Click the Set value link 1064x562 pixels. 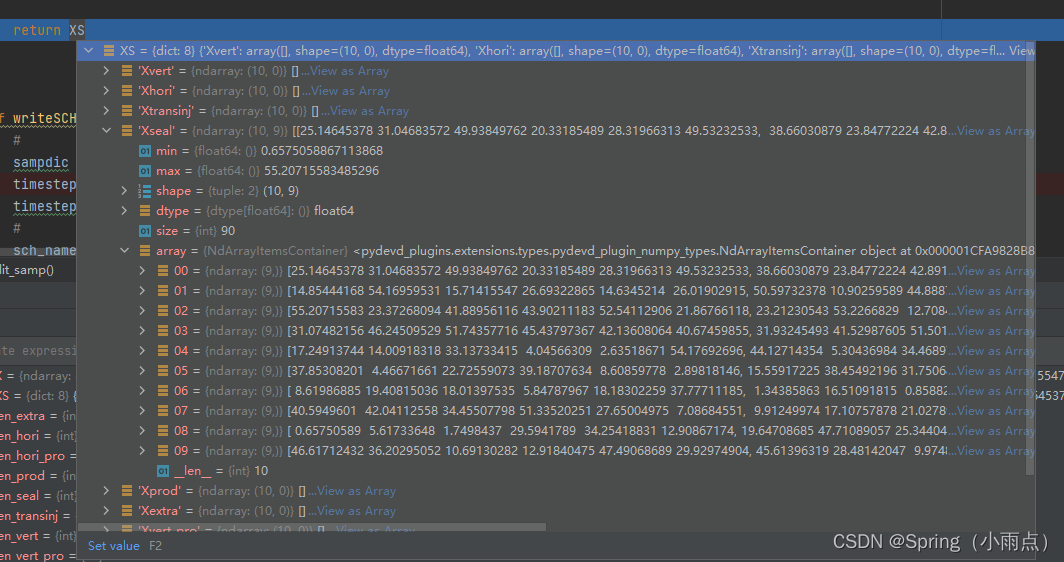click(x=113, y=546)
